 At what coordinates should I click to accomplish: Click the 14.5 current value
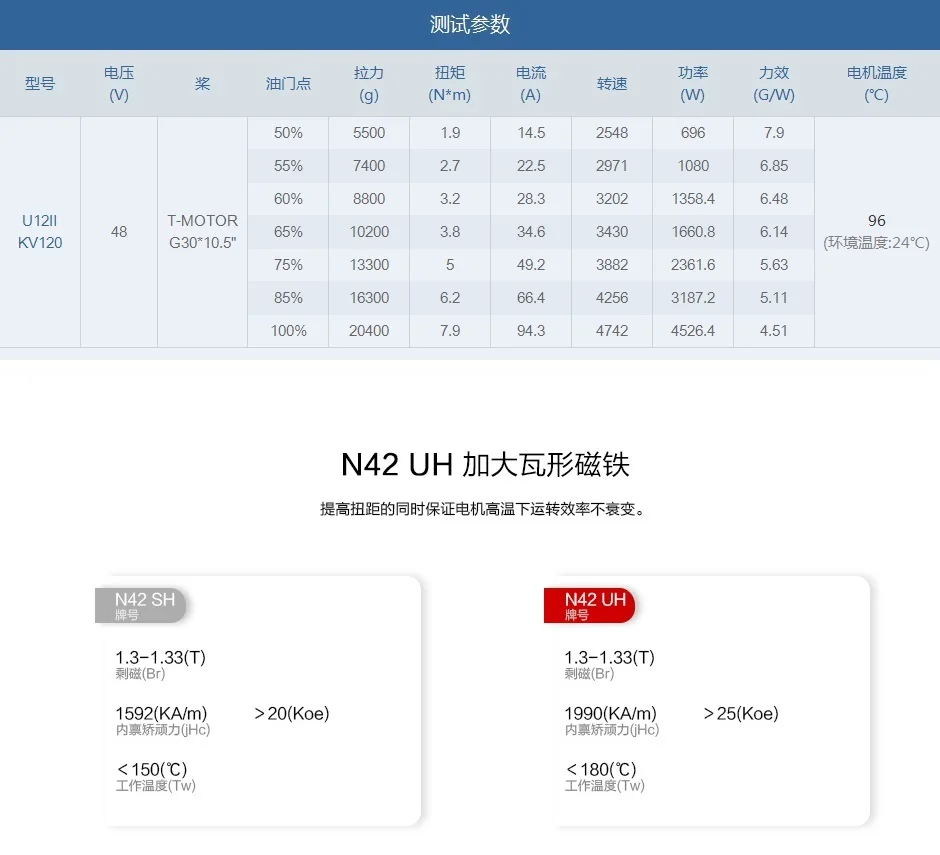pos(531,133)
